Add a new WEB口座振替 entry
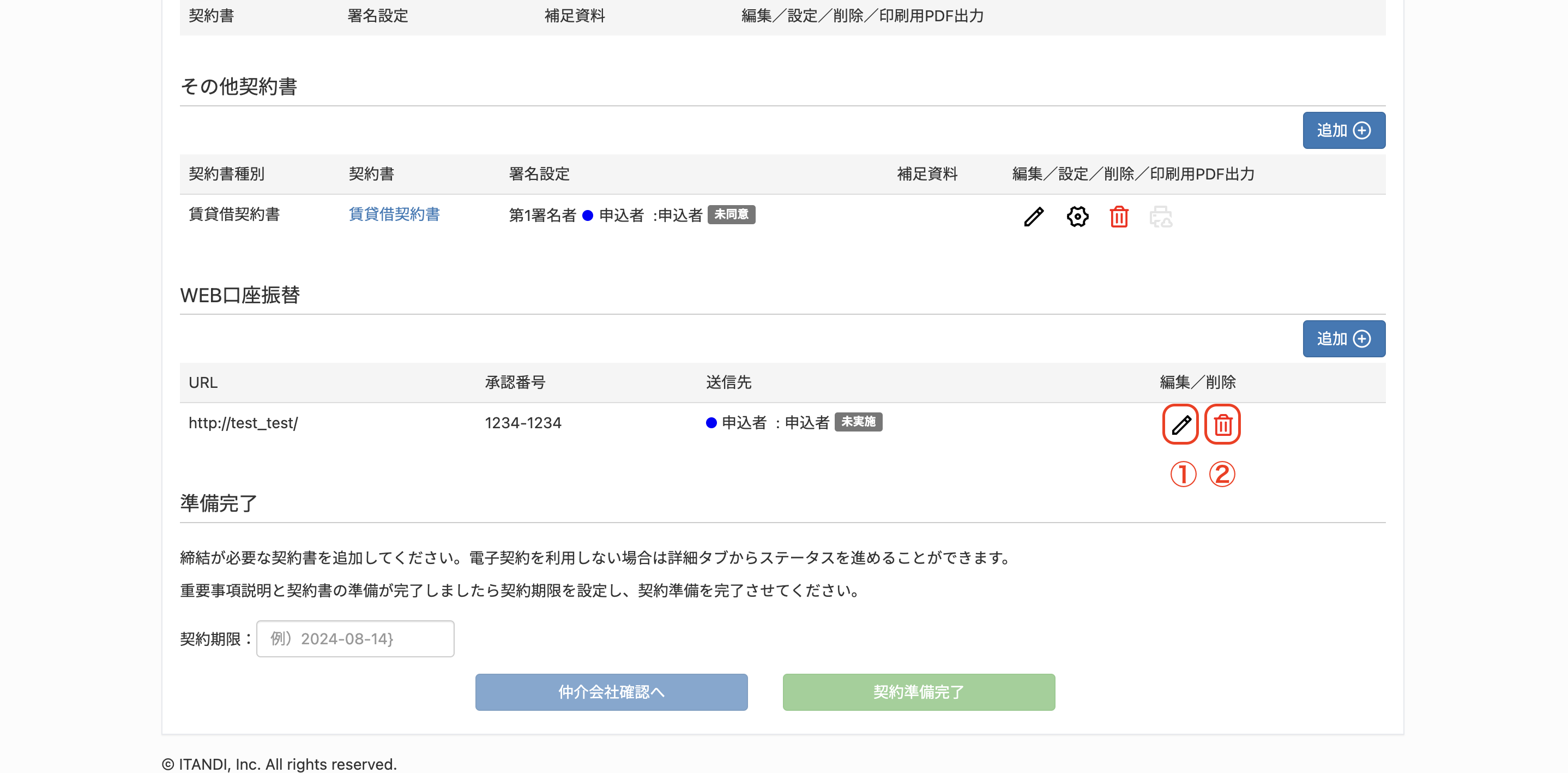 pos(1343,339)
